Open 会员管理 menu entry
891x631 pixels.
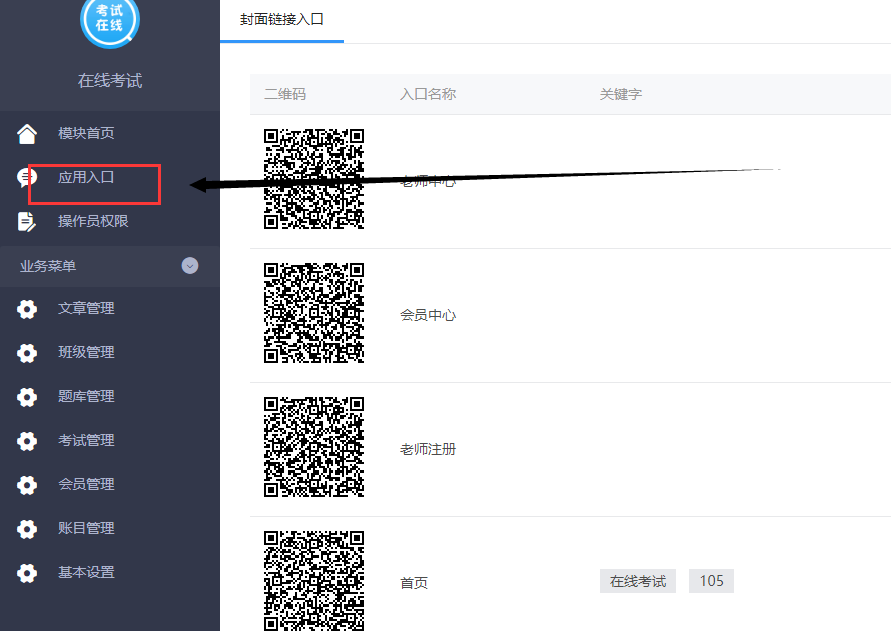86,484
